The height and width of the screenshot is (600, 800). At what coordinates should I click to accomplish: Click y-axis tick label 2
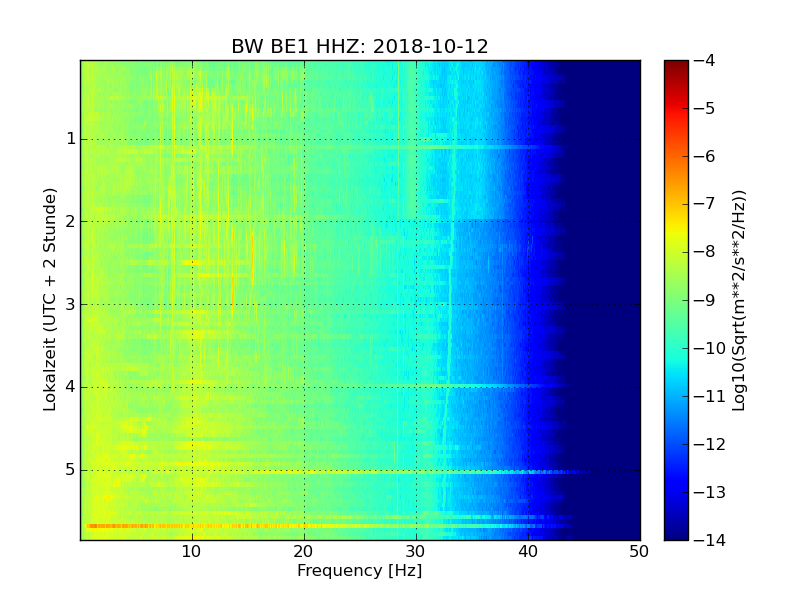point(71,221)
